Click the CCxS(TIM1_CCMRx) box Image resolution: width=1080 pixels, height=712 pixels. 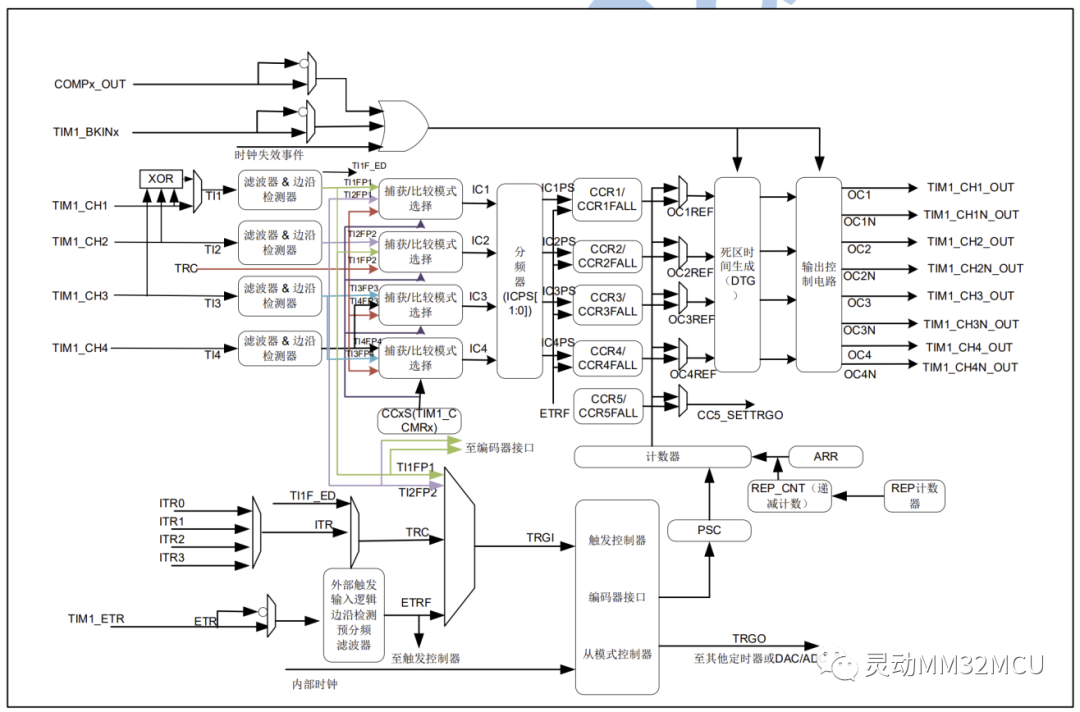419,421
